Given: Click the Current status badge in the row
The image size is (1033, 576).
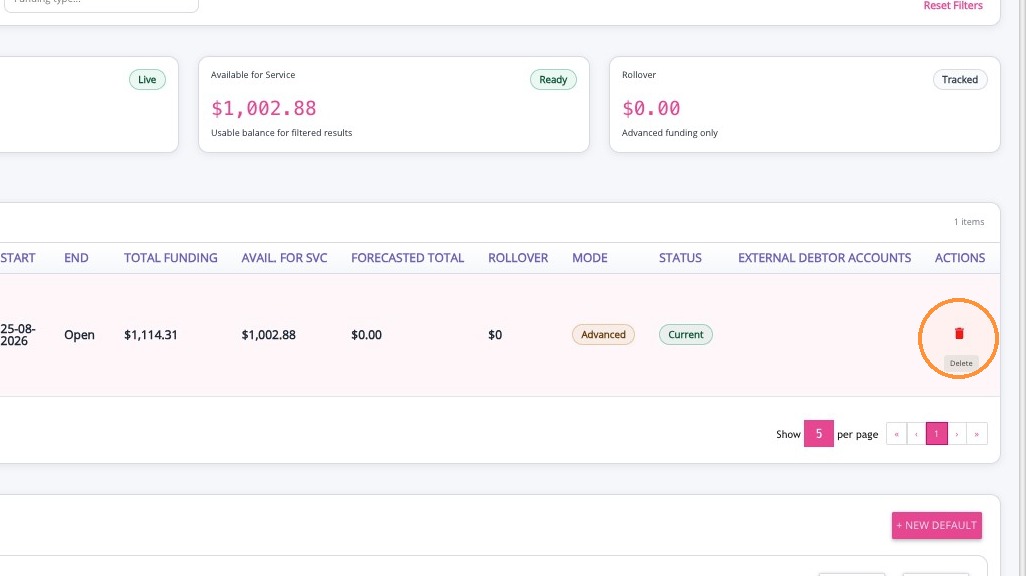Looking at the screenshot, I should click(685, 334).
